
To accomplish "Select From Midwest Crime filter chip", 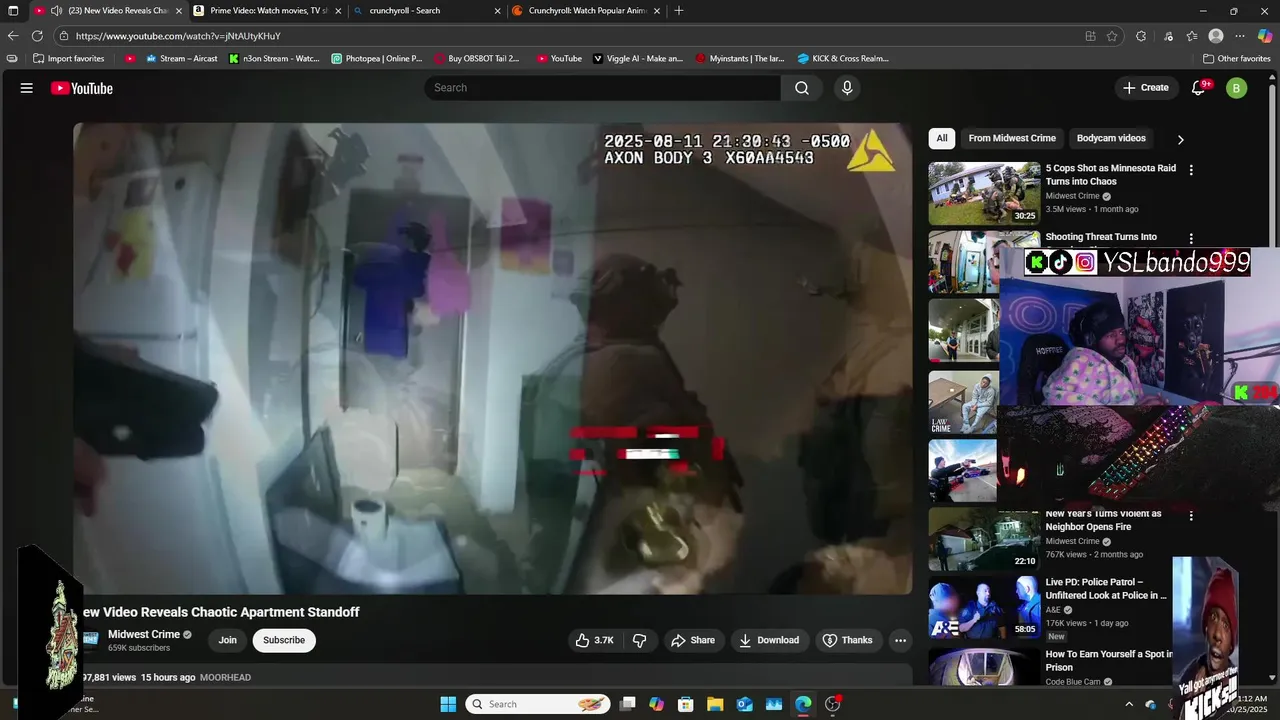I will [1012, 138].
